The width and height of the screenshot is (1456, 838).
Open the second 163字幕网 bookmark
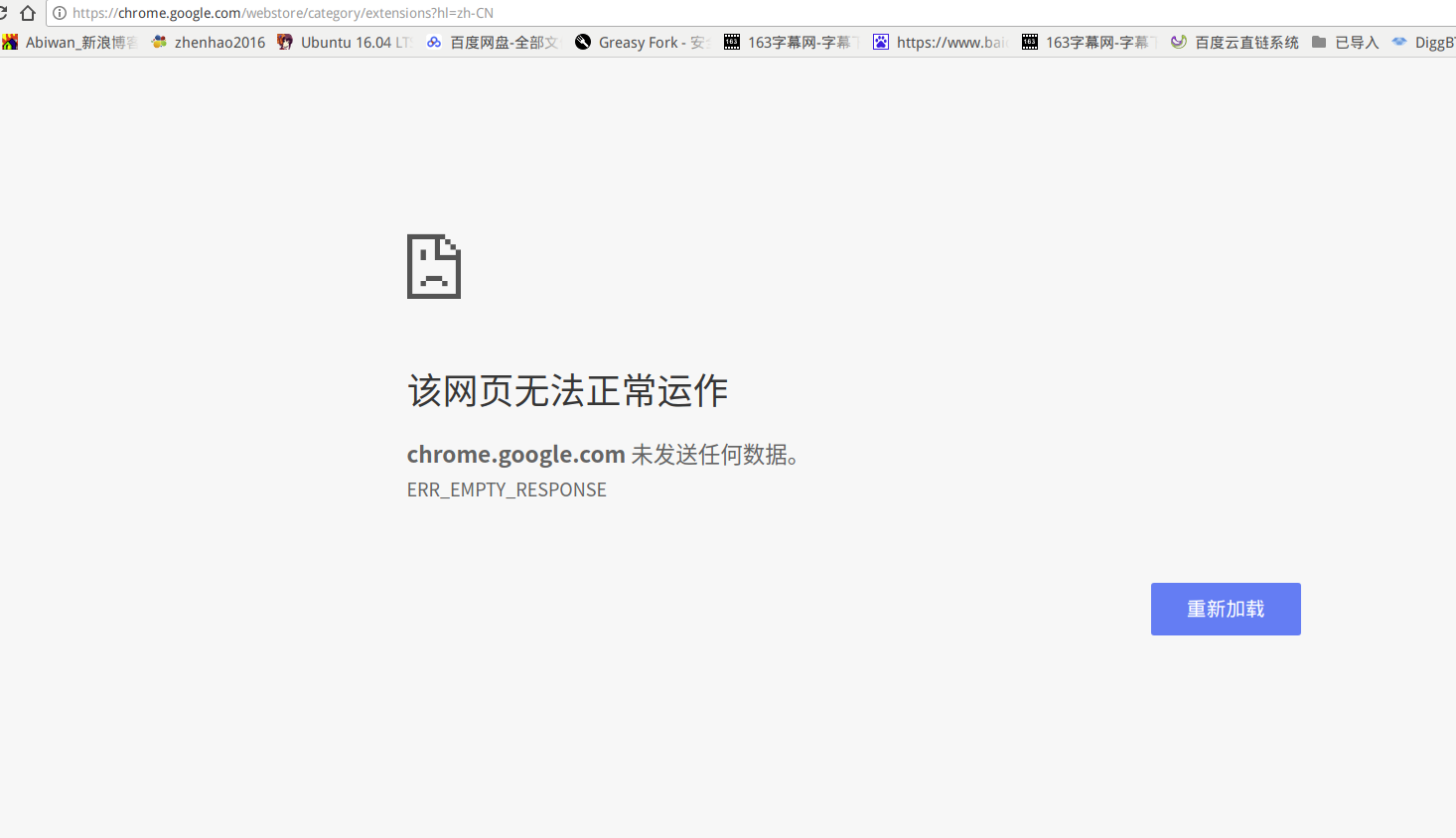[1090, 42]
